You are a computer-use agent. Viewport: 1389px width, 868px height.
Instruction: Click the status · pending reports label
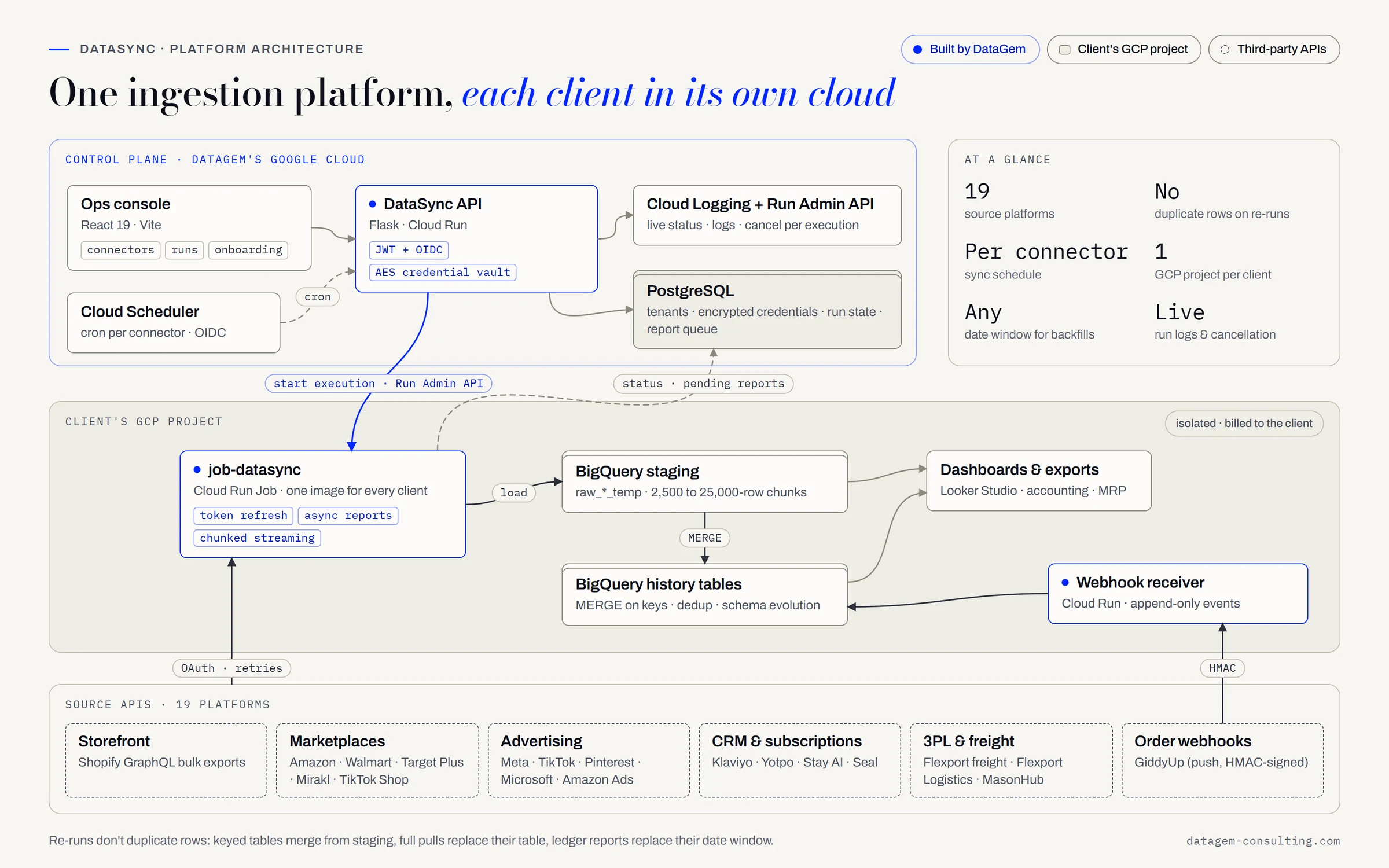[x=703, y=384]
